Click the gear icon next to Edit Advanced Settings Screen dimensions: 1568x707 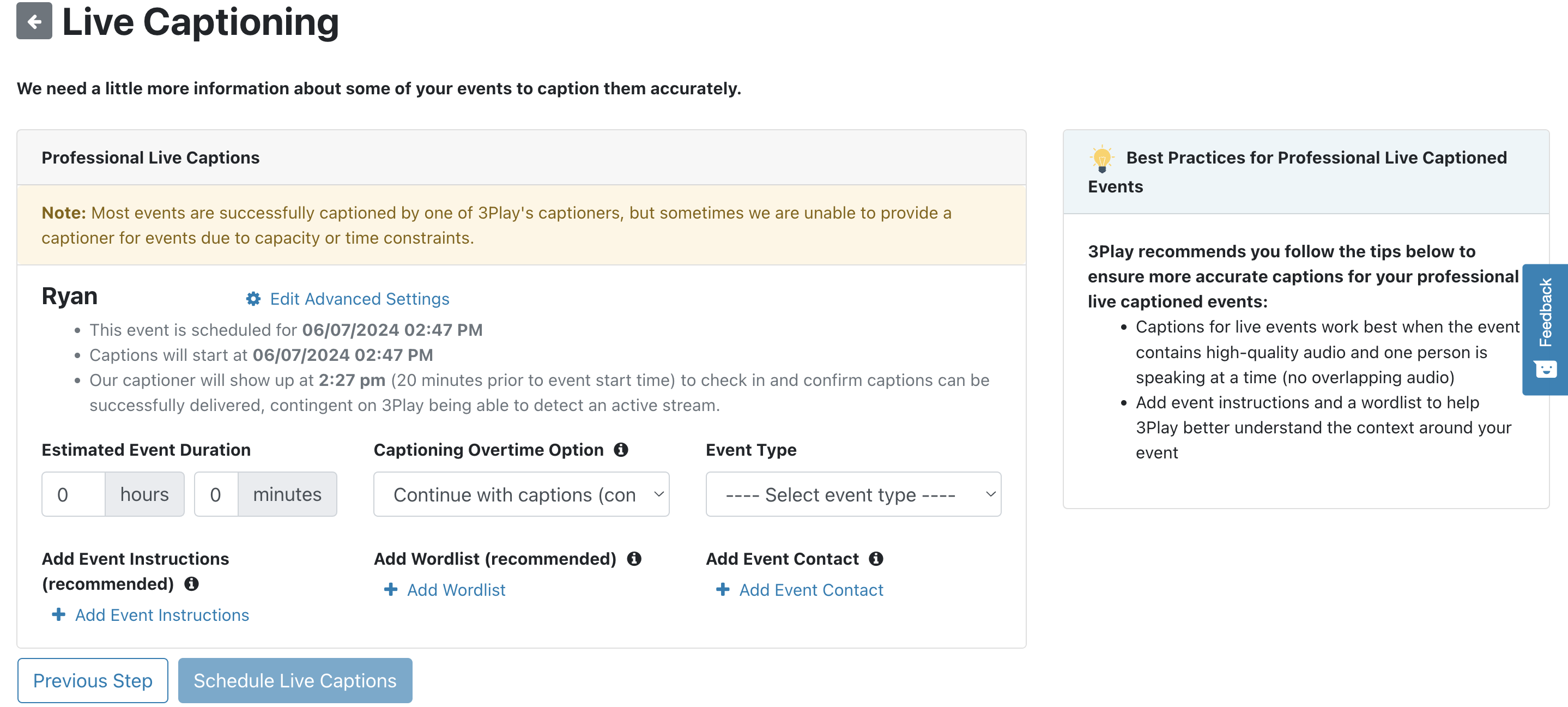(253, 298)
